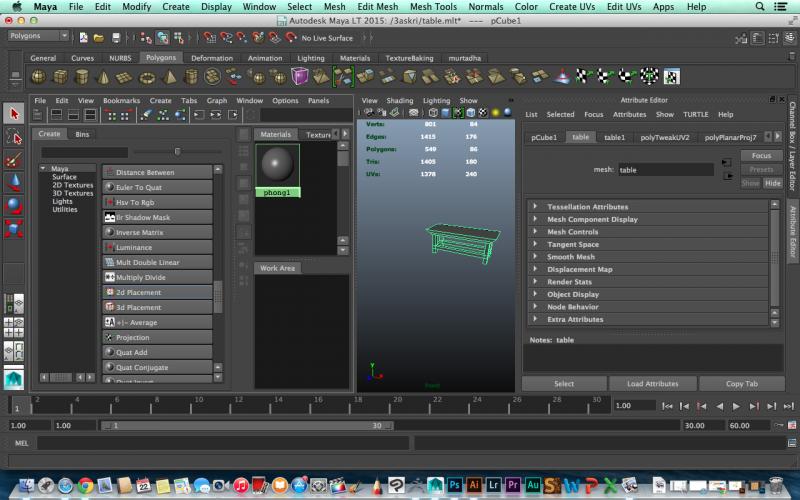Image resolution: width=800 pixels, height=500 pixels.
Task: Click the open scene folder icon
Action: (x=99, y=38)
